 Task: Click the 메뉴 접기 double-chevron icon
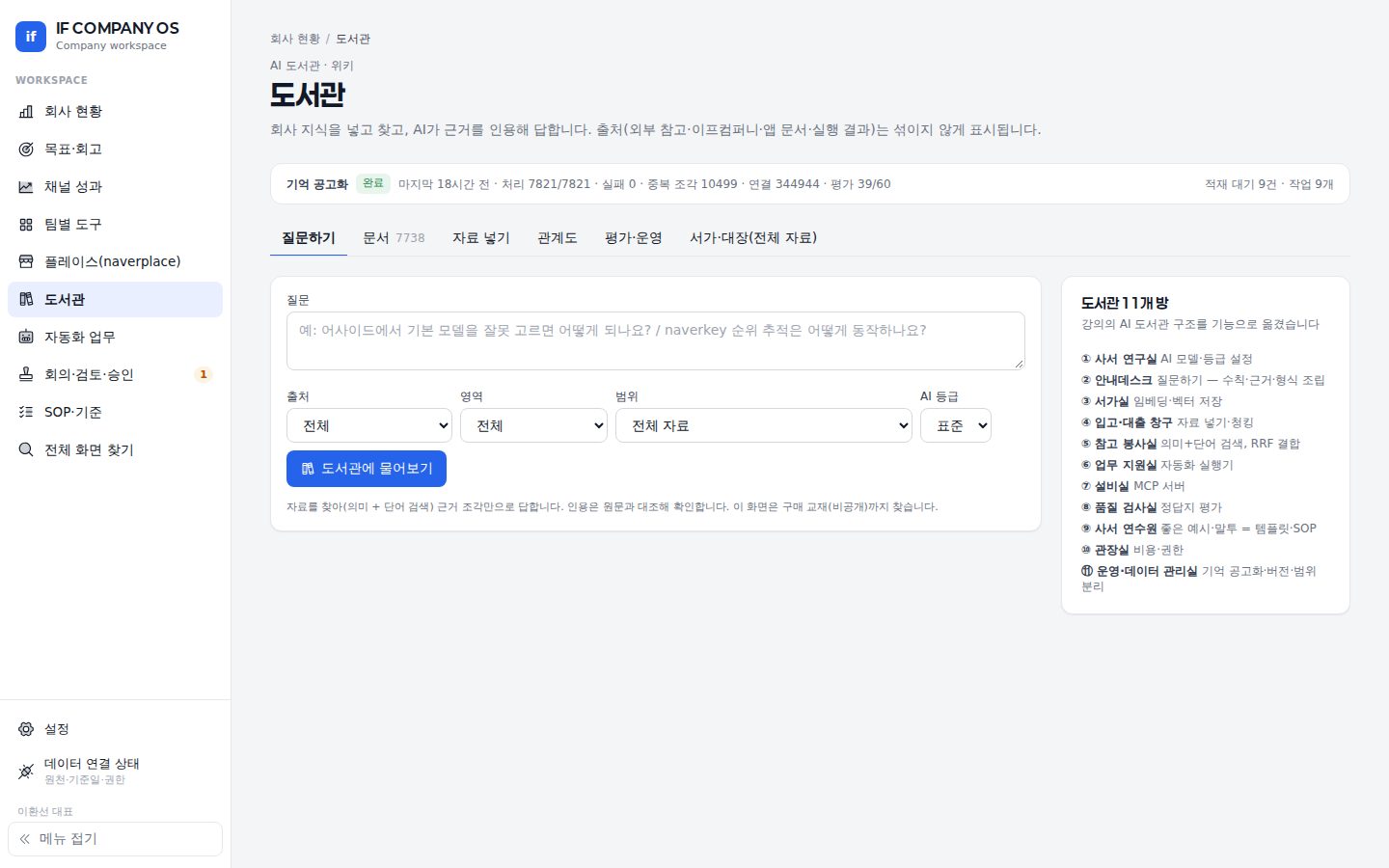pos(25,839)
